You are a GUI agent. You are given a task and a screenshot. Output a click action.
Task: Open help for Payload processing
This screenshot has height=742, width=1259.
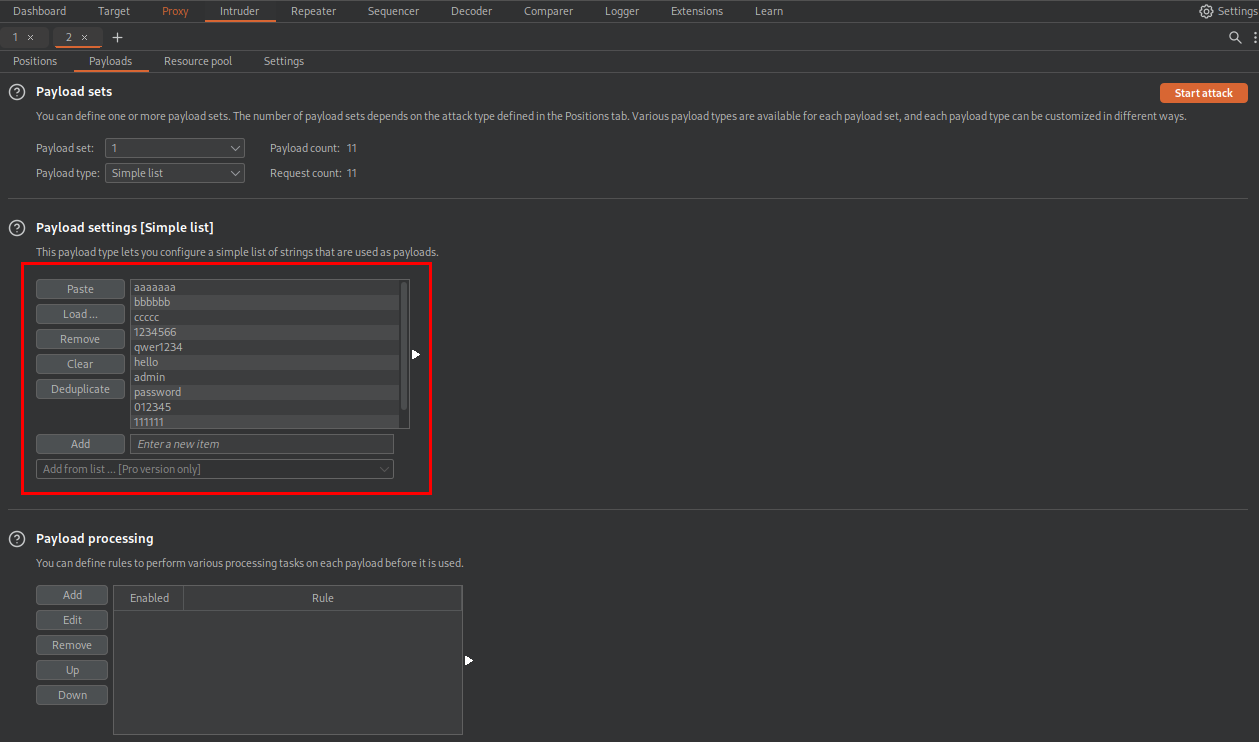tap(17, 539)
